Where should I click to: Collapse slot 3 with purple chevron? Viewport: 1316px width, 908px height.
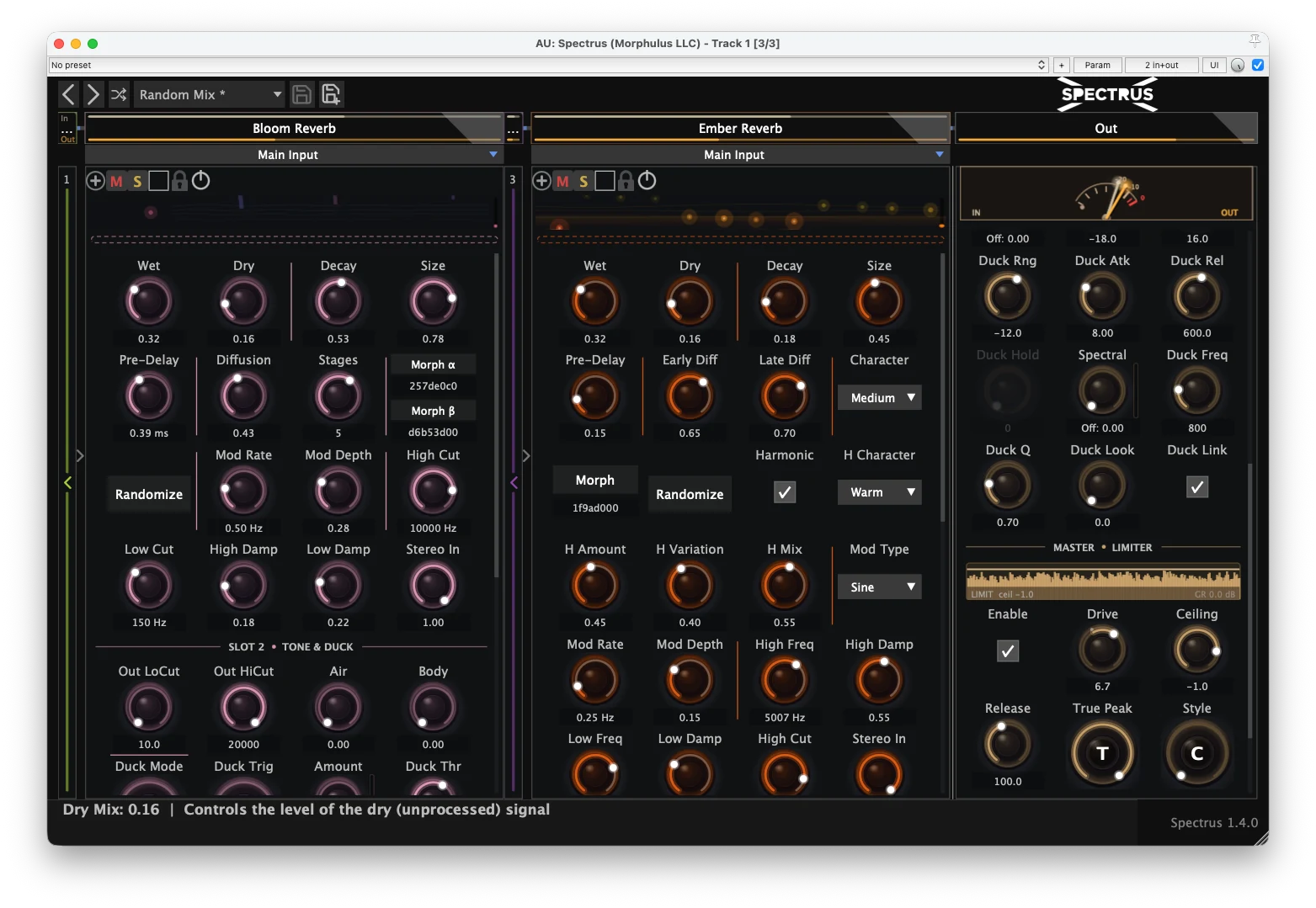click(x=514, y=482)
